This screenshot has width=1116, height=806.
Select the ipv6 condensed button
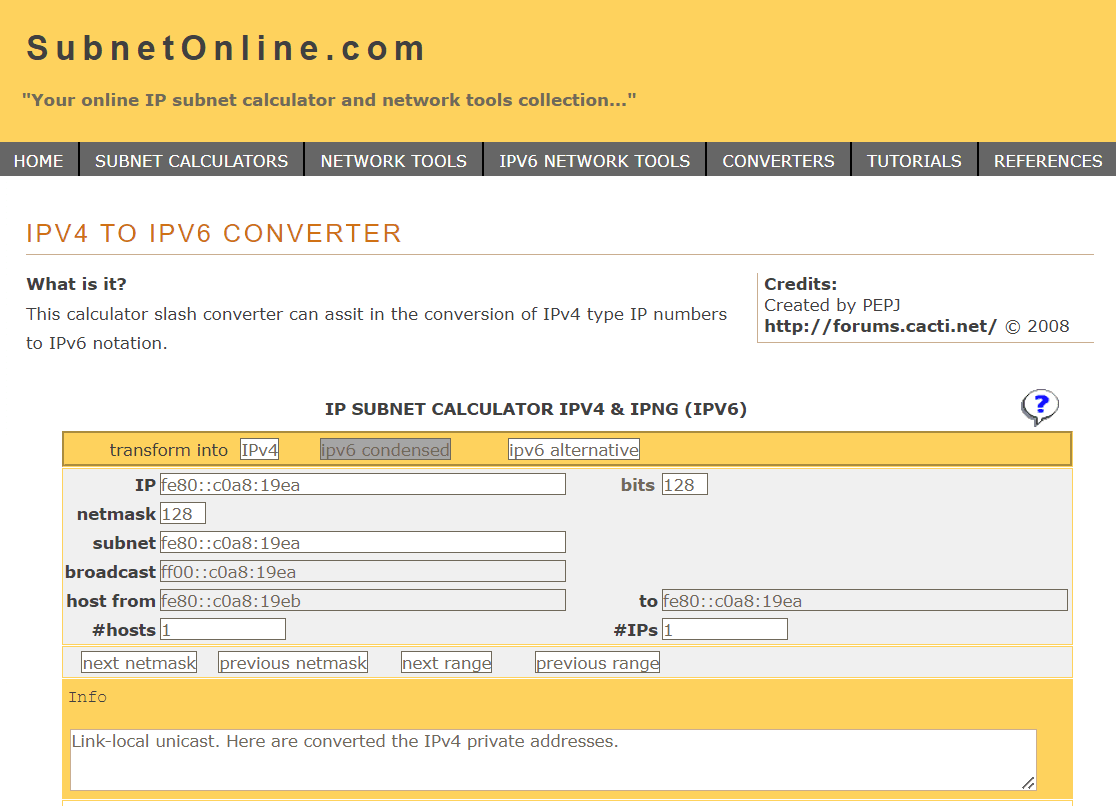tap(385, 450)
